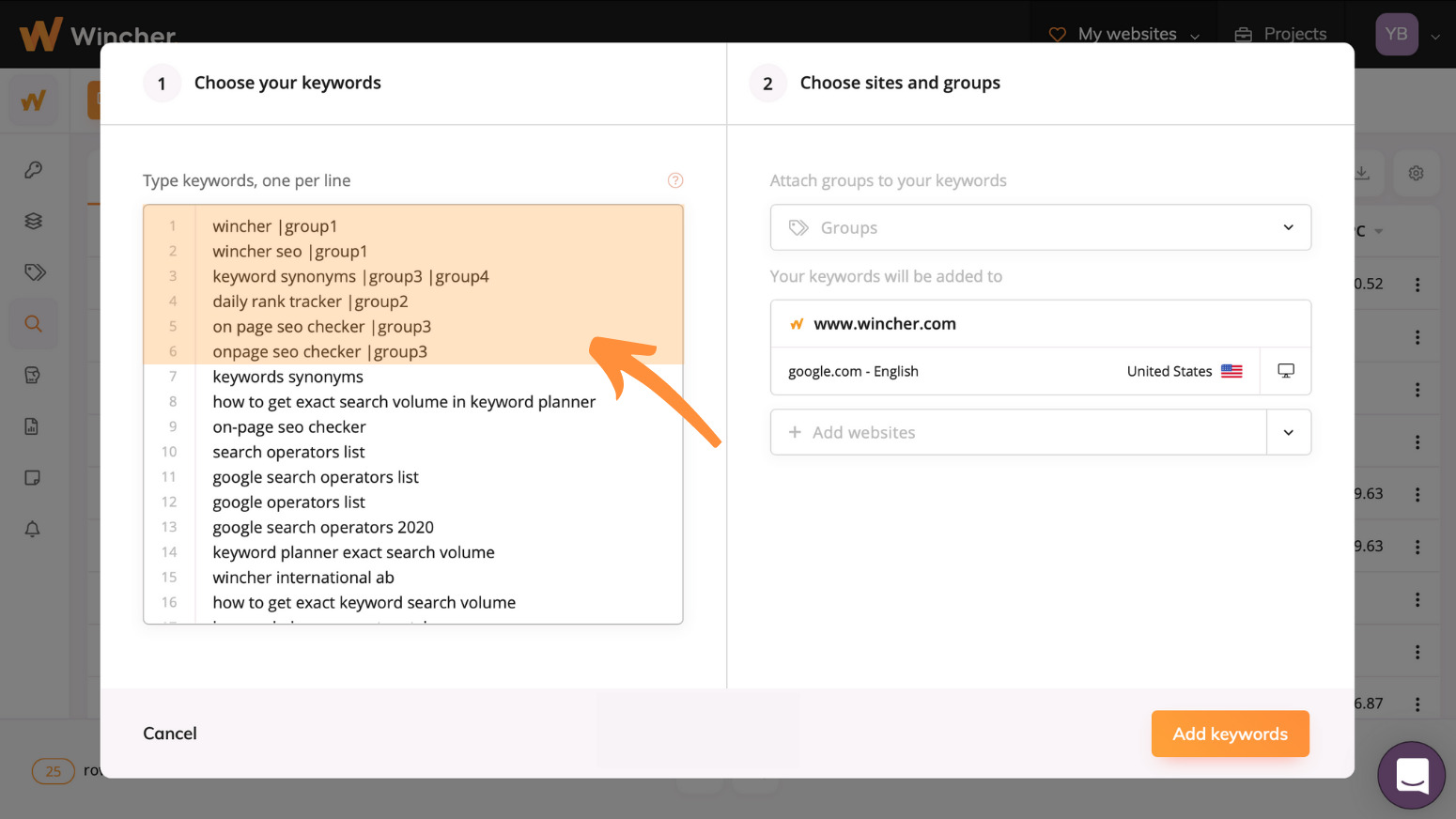Click the layers stack icon in sidebar
Viewport: 1456px width, 819px height.
coord(33,221)
